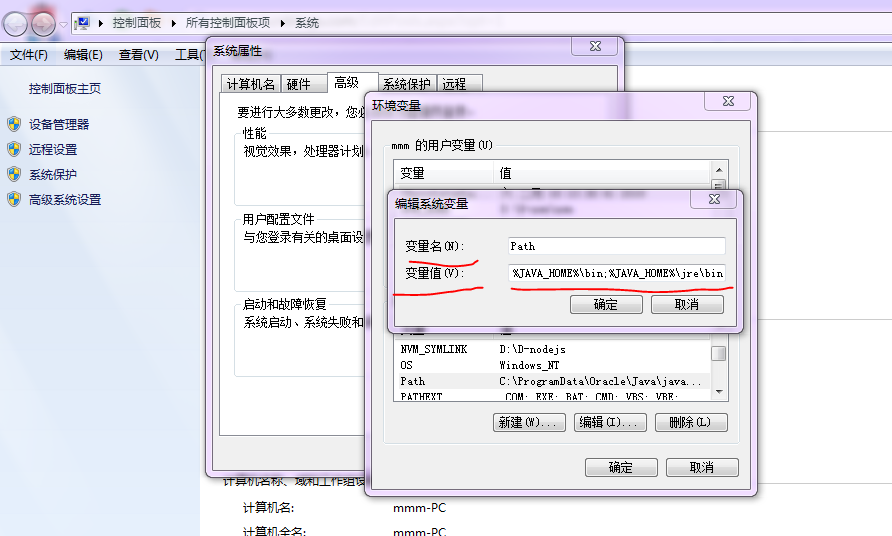Click 取消 at bottom of 环境变量 dialog

tap(702, 467)
